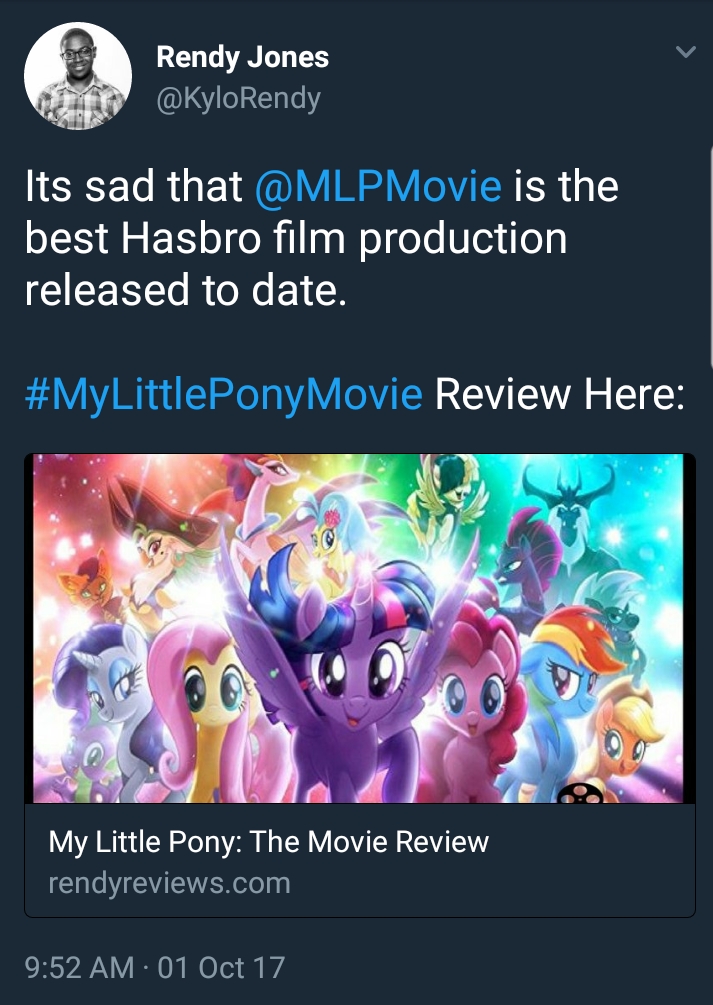Click the "best Hasbro film production" tweet text
Screen dimensions: 713x1005
(295, 239)
